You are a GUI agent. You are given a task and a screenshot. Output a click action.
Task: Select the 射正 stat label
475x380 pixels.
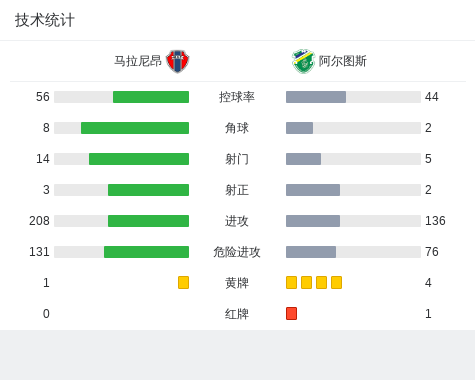coord(237,190)
